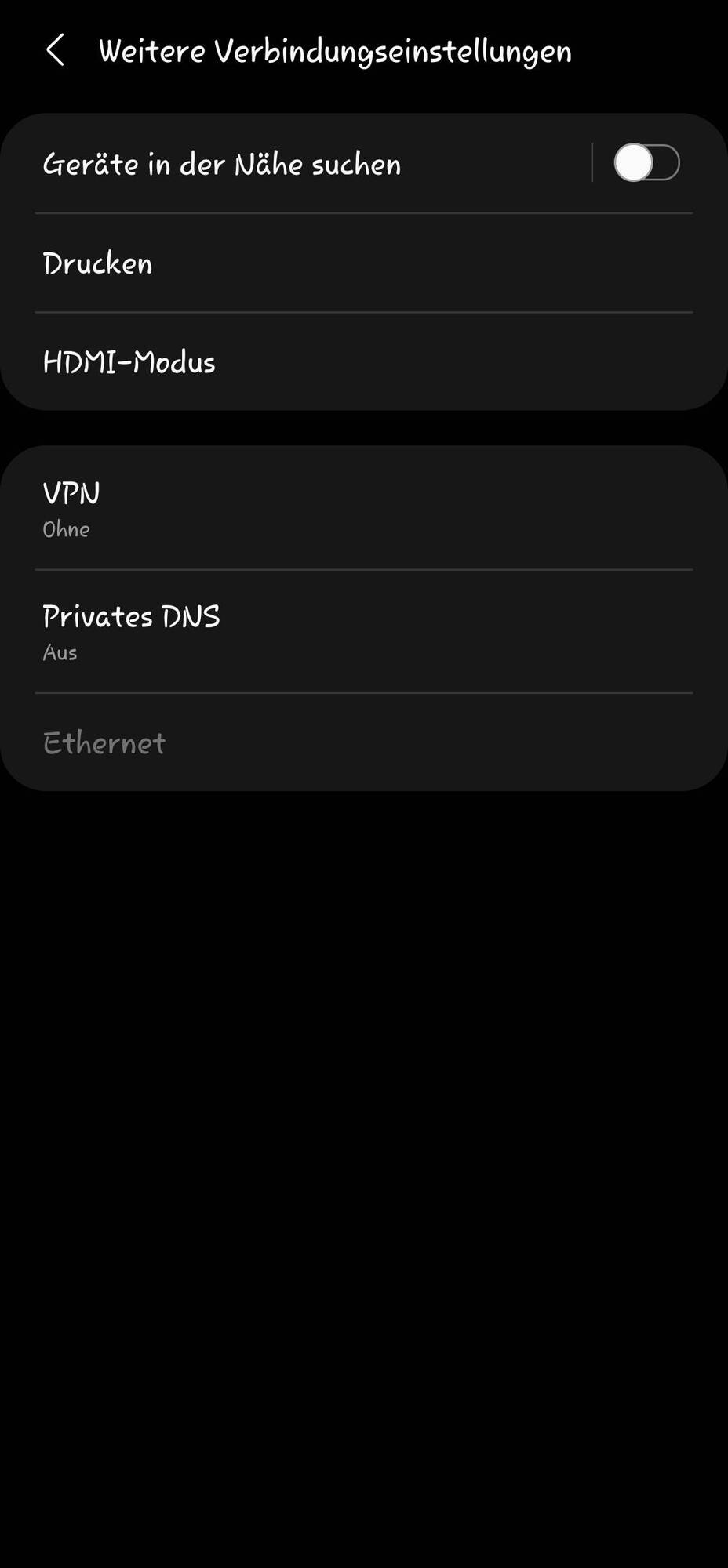Click the white knob of the nearby-devices switch
728x1568 pixels.
pyautogui.click(x=634, y=163)
